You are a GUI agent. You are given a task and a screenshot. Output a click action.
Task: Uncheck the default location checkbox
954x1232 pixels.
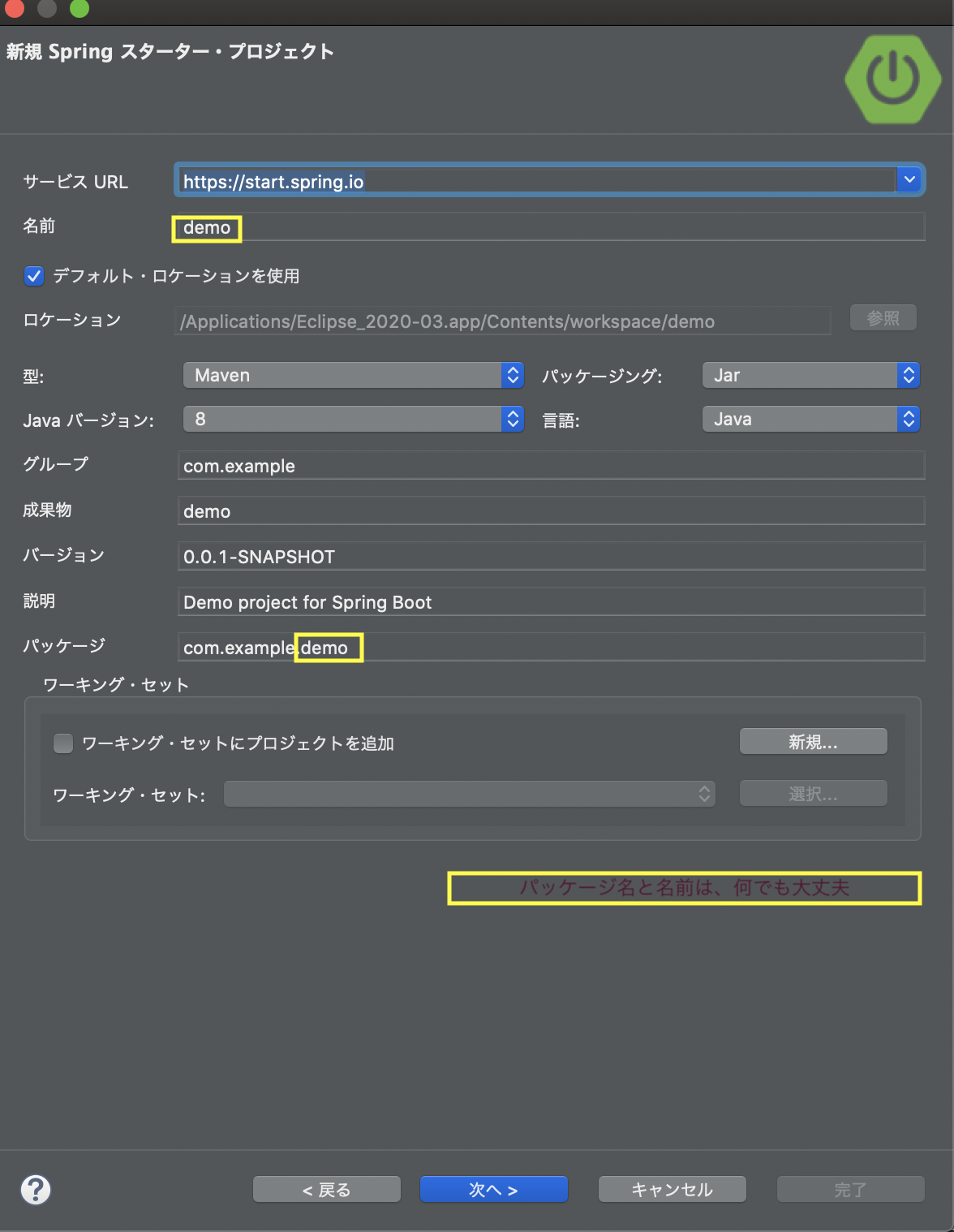34,276
